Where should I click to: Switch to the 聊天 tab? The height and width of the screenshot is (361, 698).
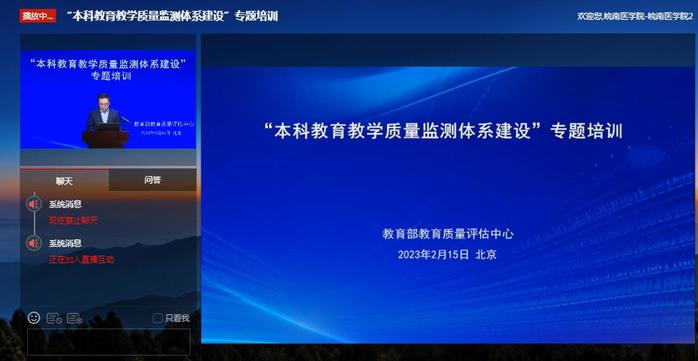pyautogui.click(x=64, y=181)
